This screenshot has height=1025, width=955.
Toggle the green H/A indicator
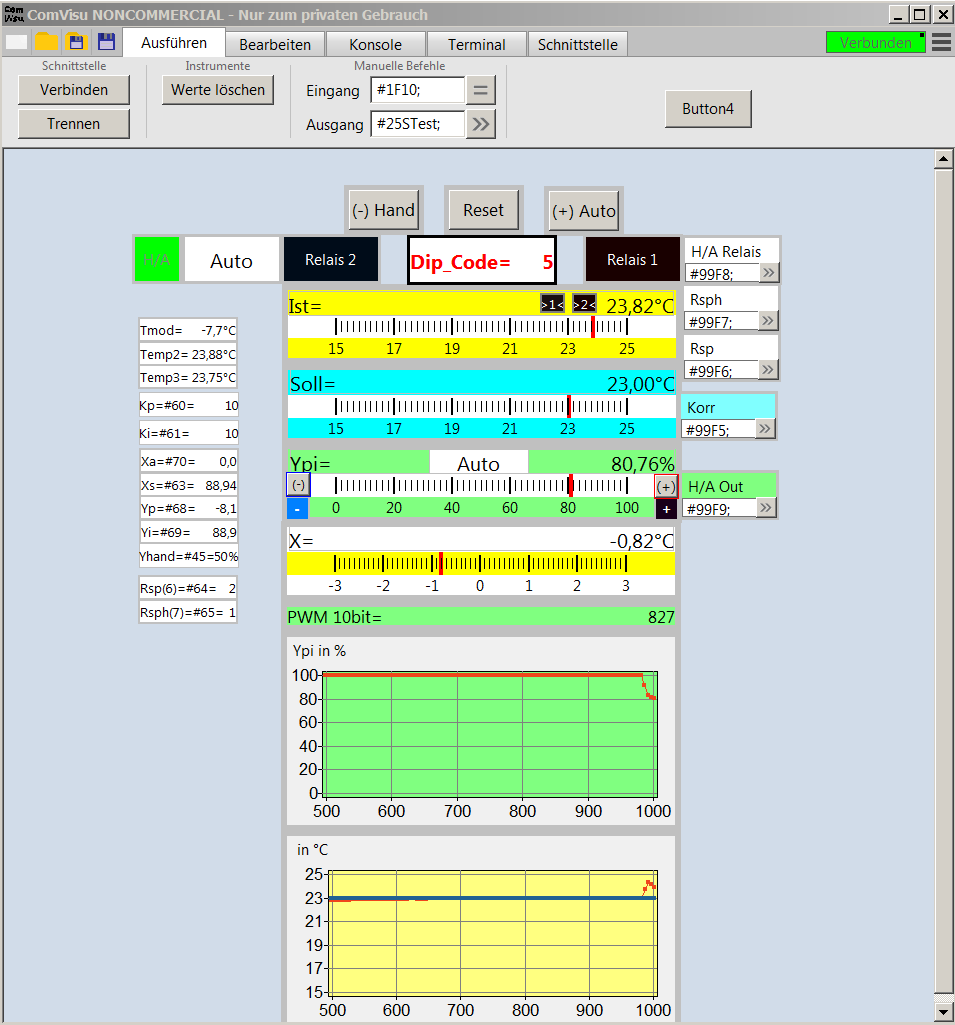pos(157,260)
